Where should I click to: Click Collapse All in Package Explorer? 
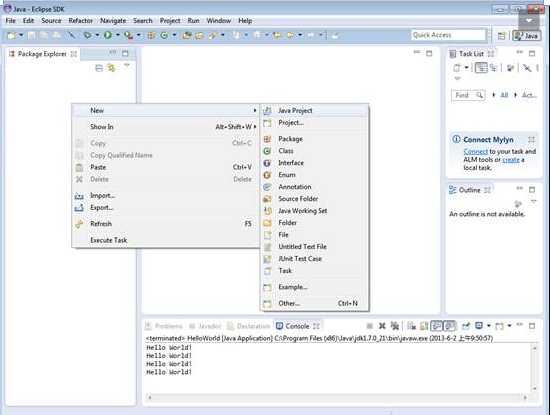[99, 68]
